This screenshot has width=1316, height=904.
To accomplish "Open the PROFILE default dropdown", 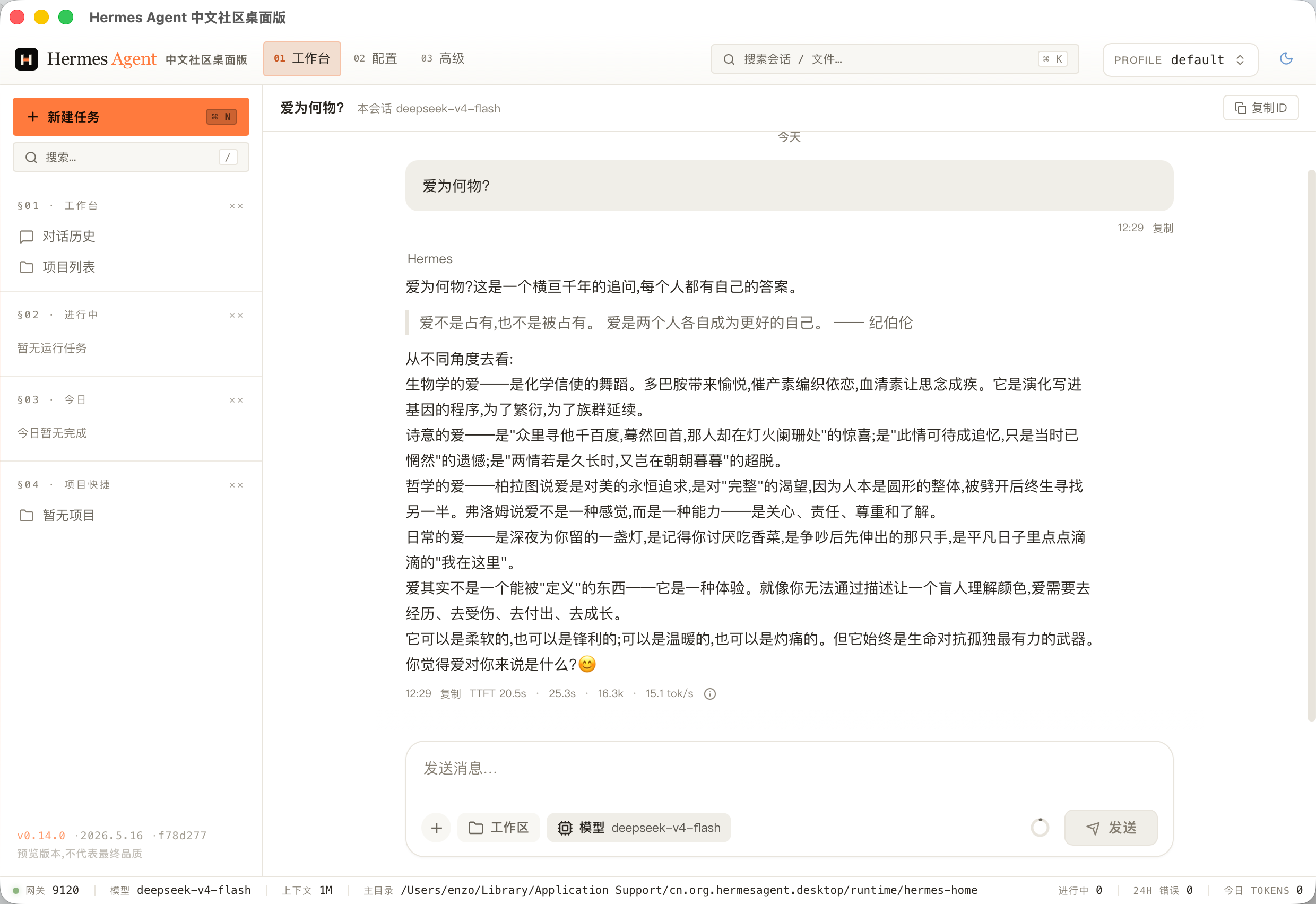I will 1180,59.
